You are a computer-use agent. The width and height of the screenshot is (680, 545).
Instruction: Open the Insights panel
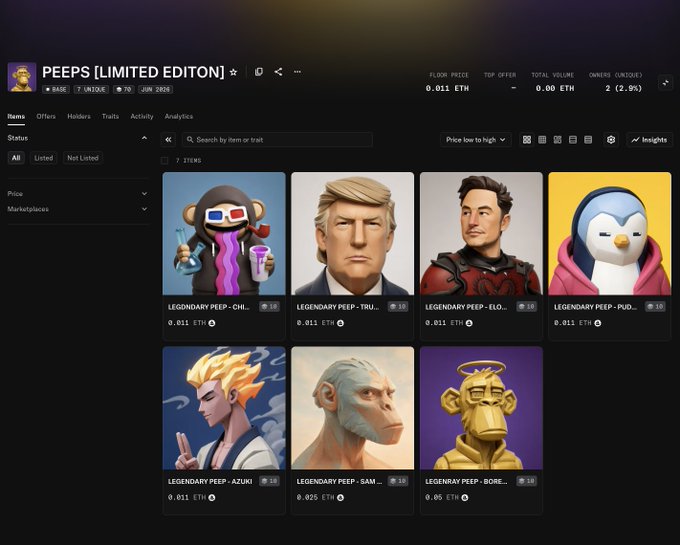(x=649, y=140)
